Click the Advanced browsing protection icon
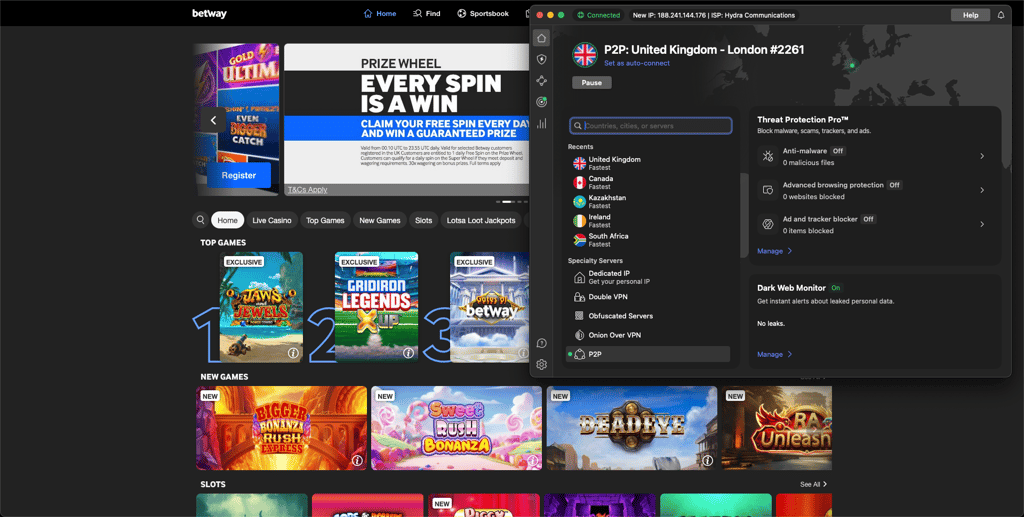 [x=767, y=190]
